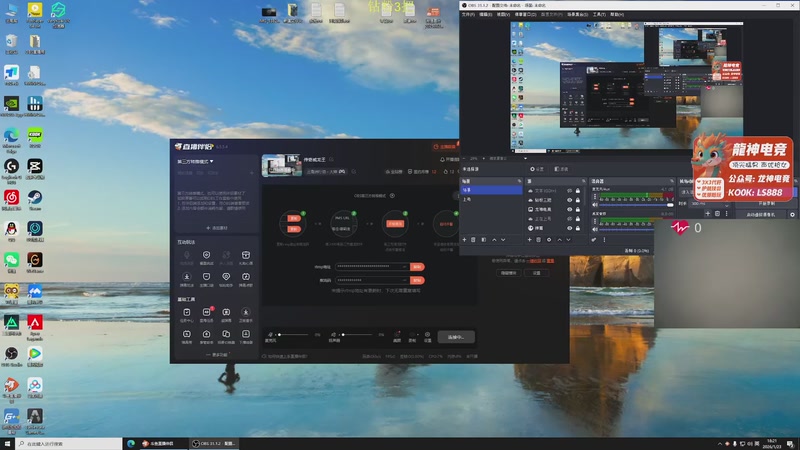Open 编辑(E) menu in OBS
800x450 pixels.
click(486, 14)
